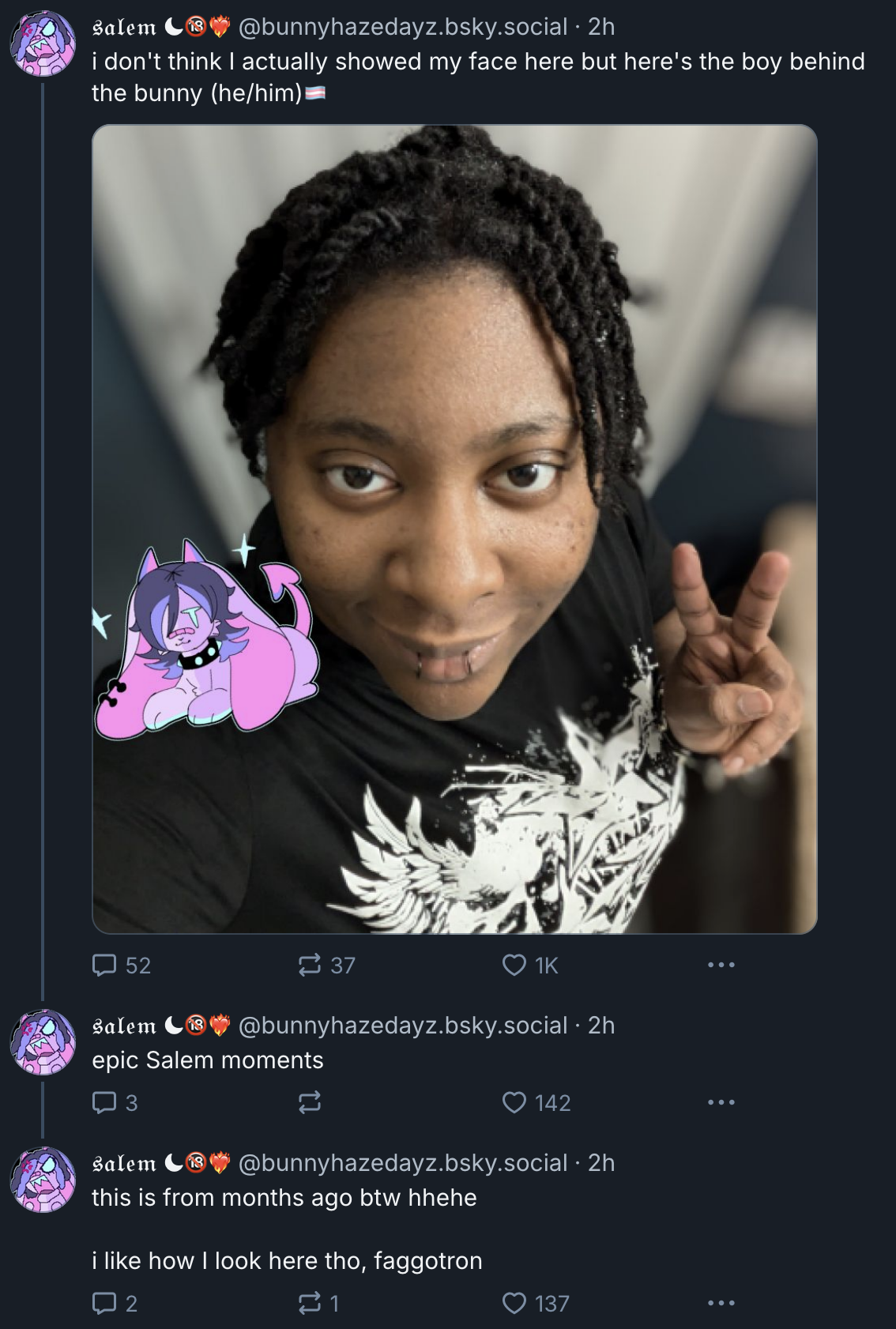
Task: Open the three-dot menu of the photo post
Action: coord(721,965)
